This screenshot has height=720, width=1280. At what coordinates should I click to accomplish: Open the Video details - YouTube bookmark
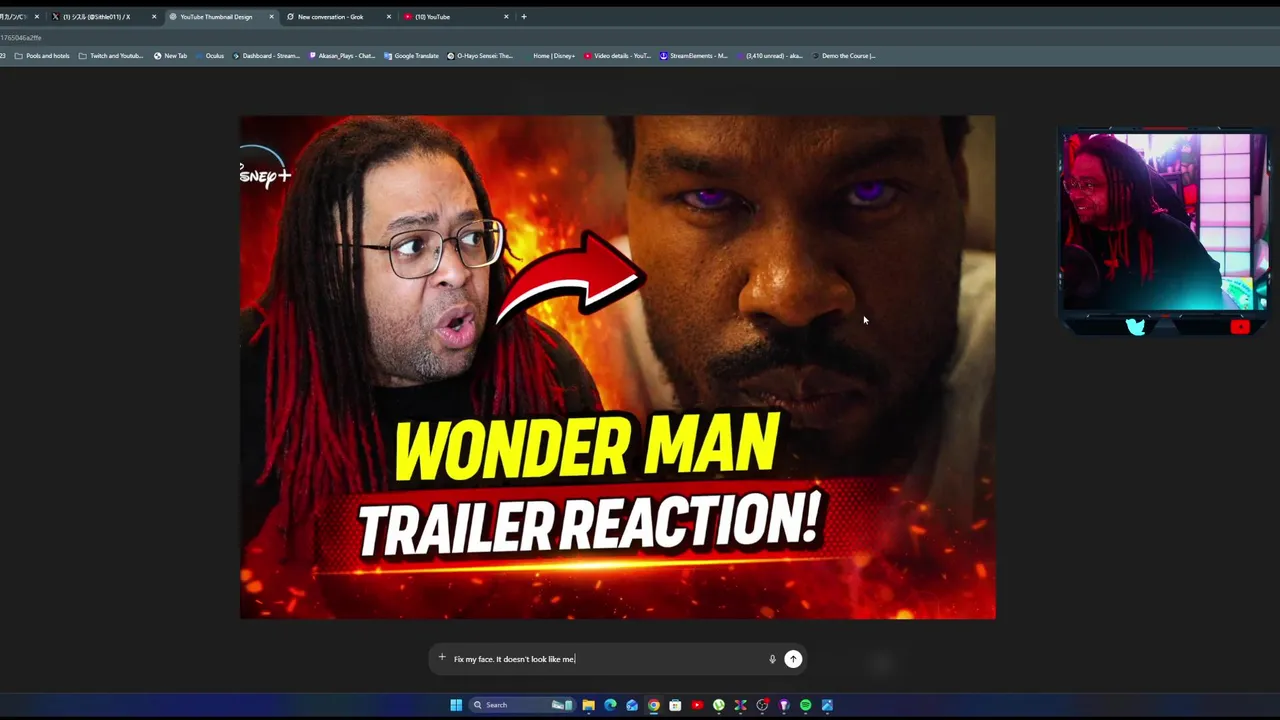click(x=618, y=56)
